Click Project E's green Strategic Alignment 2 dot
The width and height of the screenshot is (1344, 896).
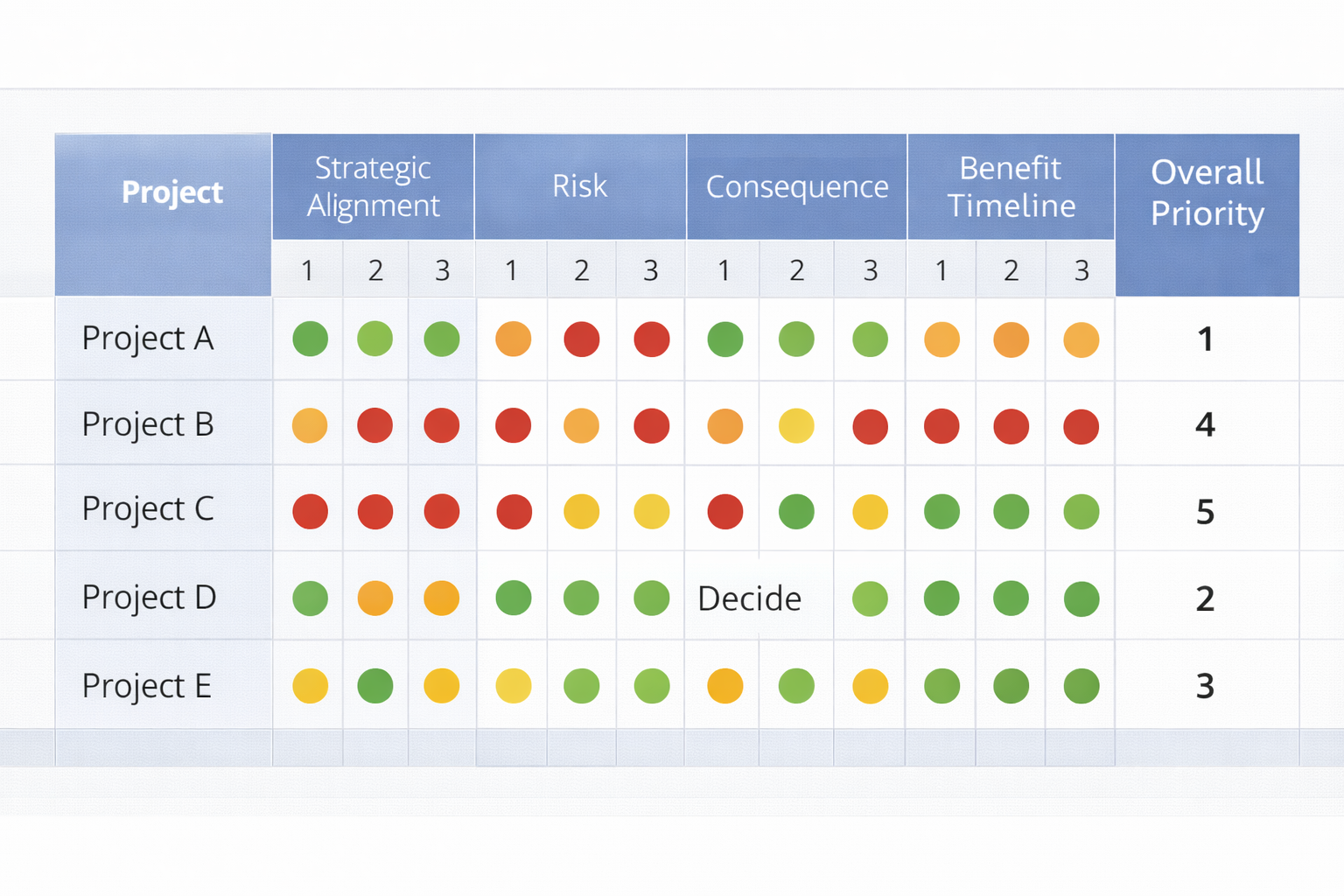pos(375,686)
